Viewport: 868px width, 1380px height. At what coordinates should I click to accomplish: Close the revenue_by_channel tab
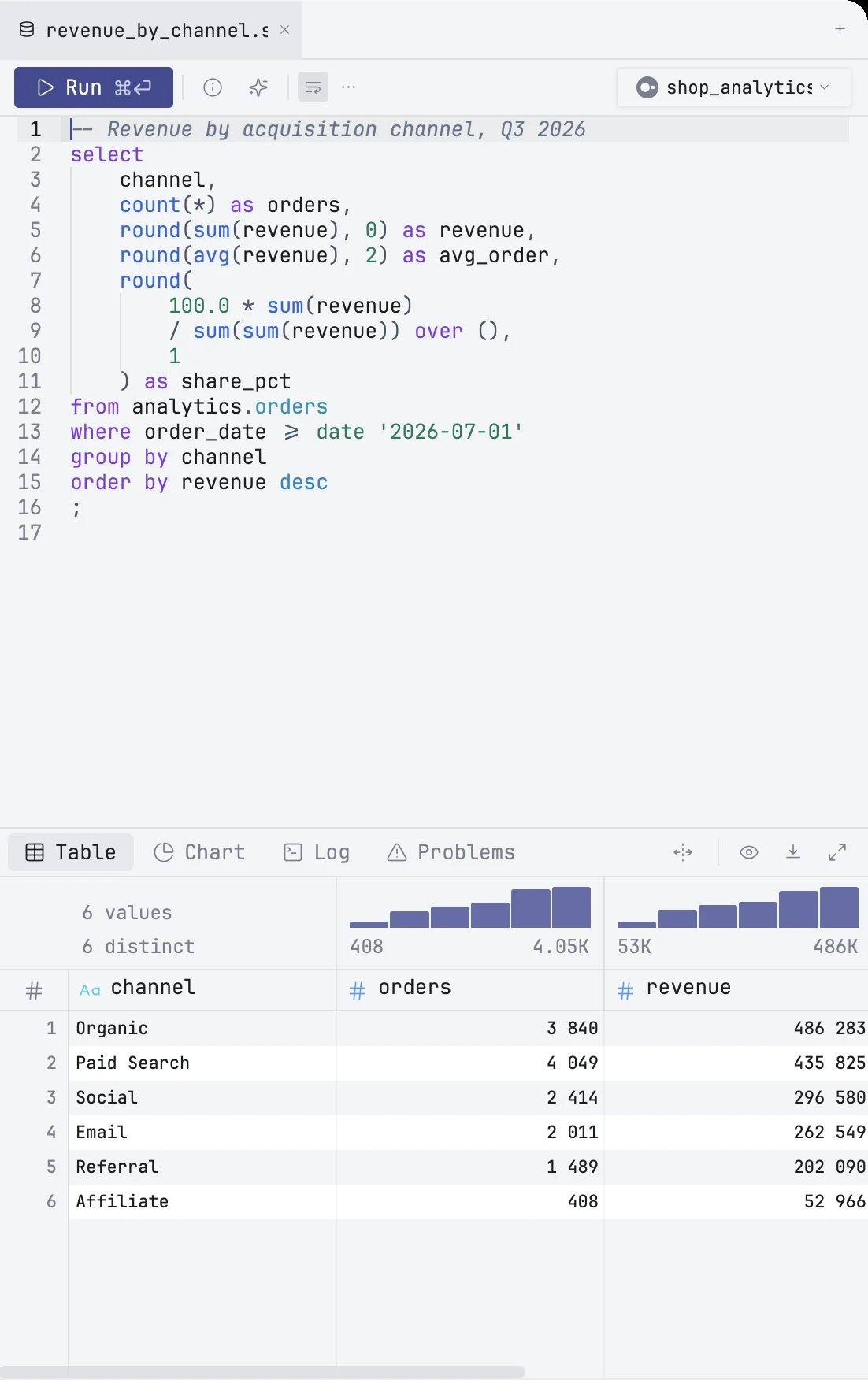285,30
